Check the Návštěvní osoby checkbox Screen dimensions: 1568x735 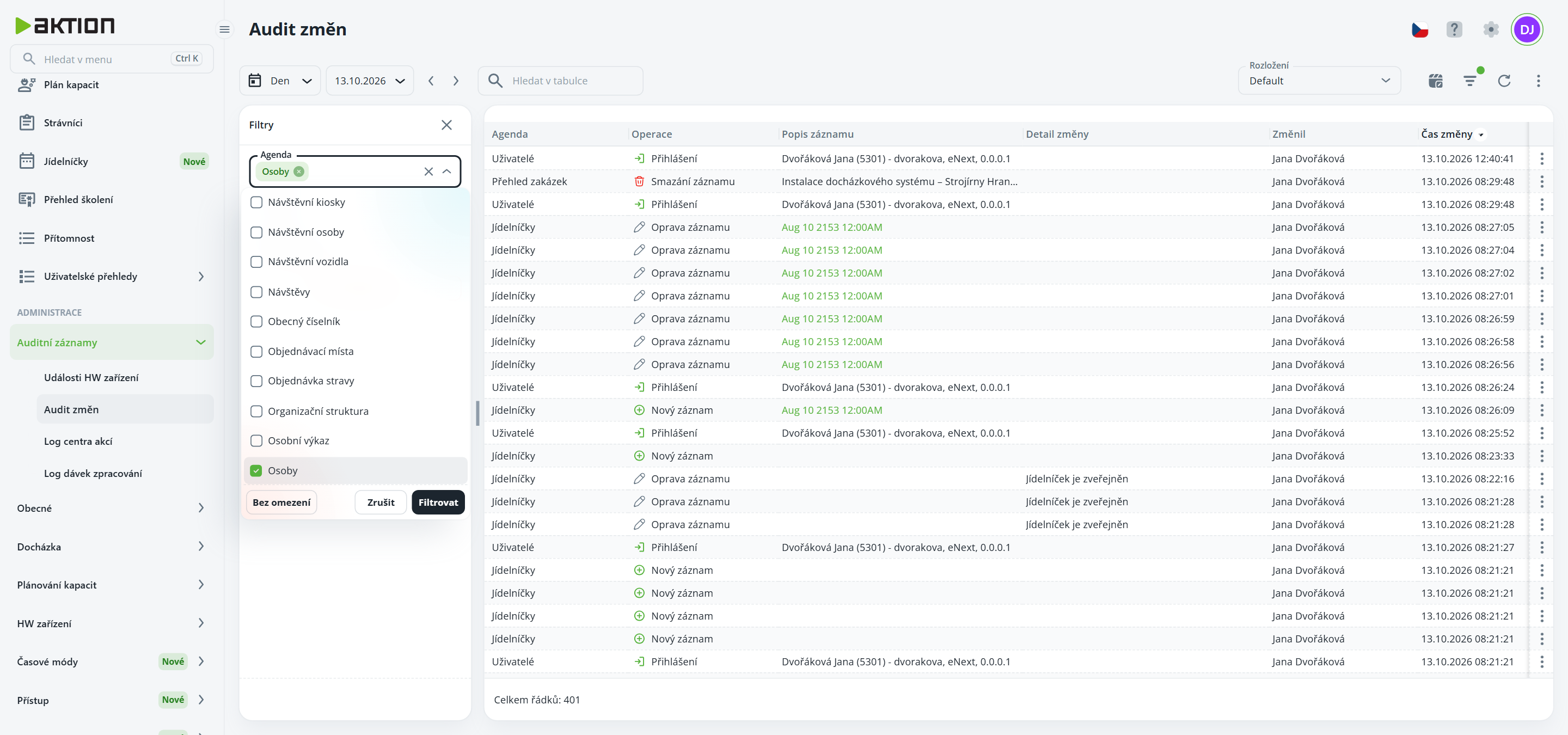256,232
